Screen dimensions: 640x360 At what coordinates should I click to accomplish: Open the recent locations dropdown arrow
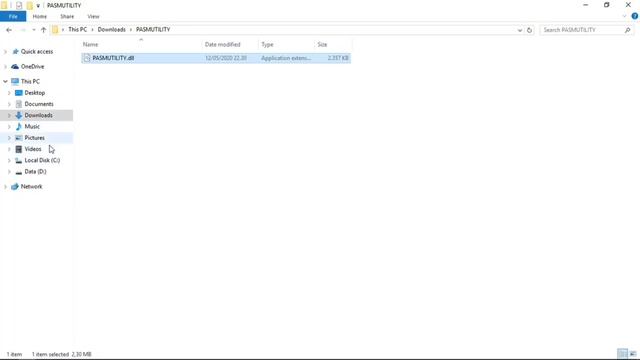tap(34, 30)
